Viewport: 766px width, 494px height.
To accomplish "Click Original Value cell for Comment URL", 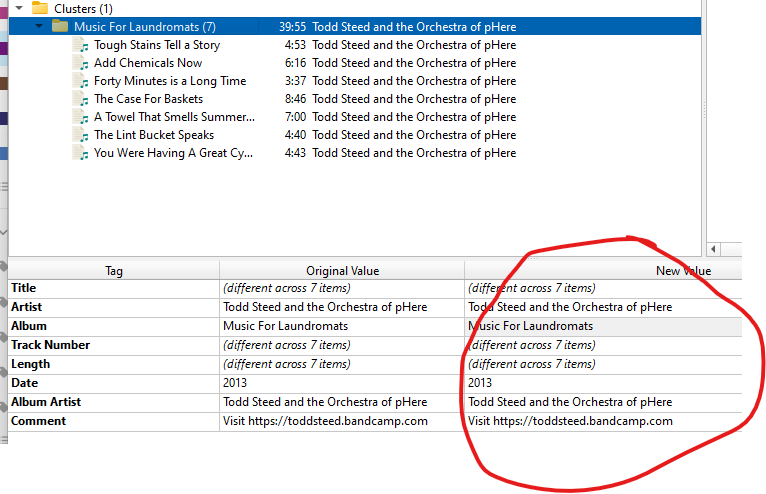I will tap(342, 422).
